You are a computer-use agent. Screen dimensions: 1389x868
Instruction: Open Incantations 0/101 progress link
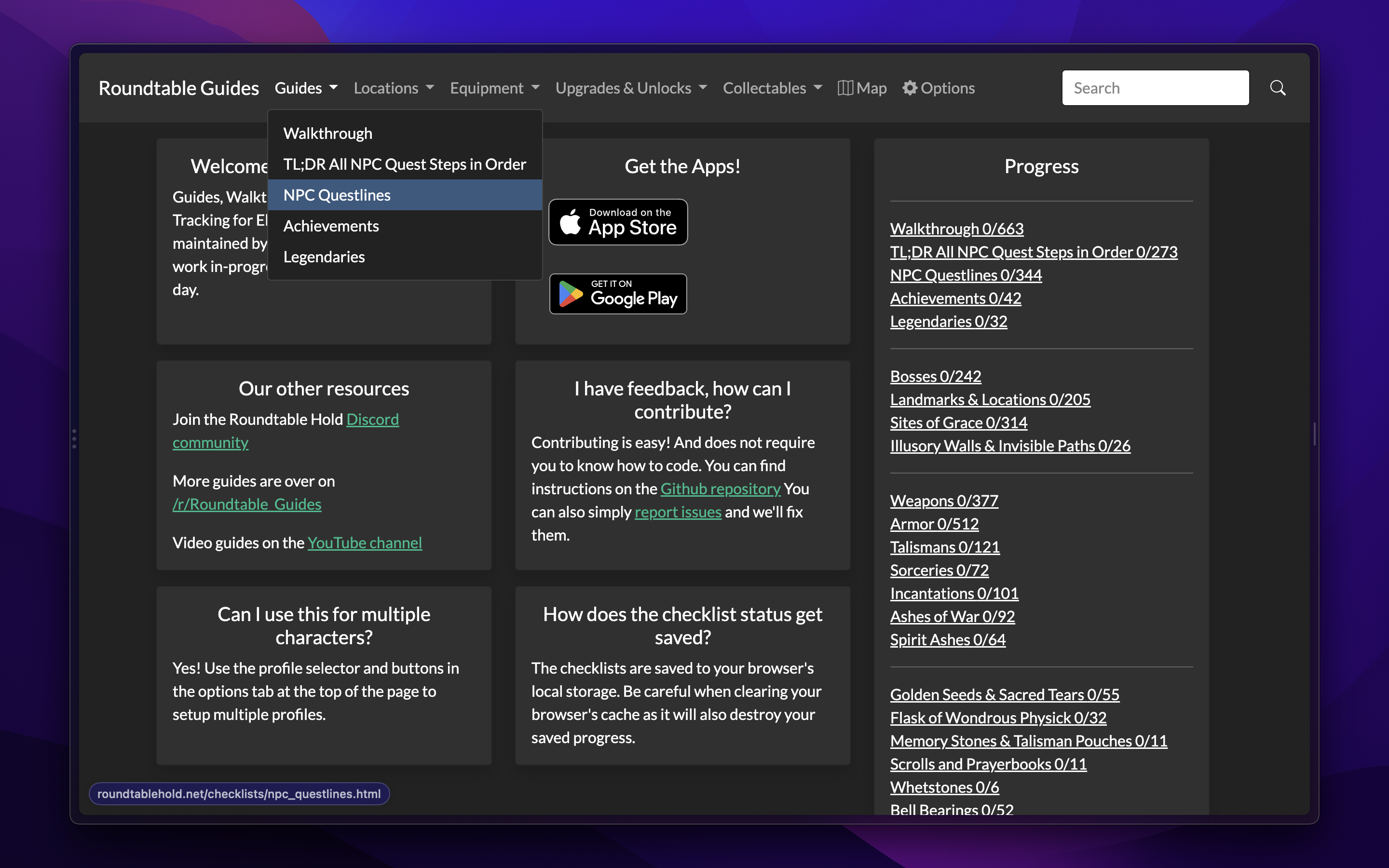pyautogui.click(x=954, y=593)
